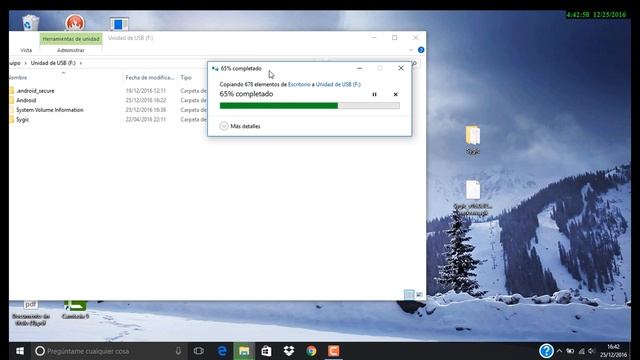Sort by Fecha de modificación column
The height and width of the screenshot is (360, 640).
click(149, 78)
